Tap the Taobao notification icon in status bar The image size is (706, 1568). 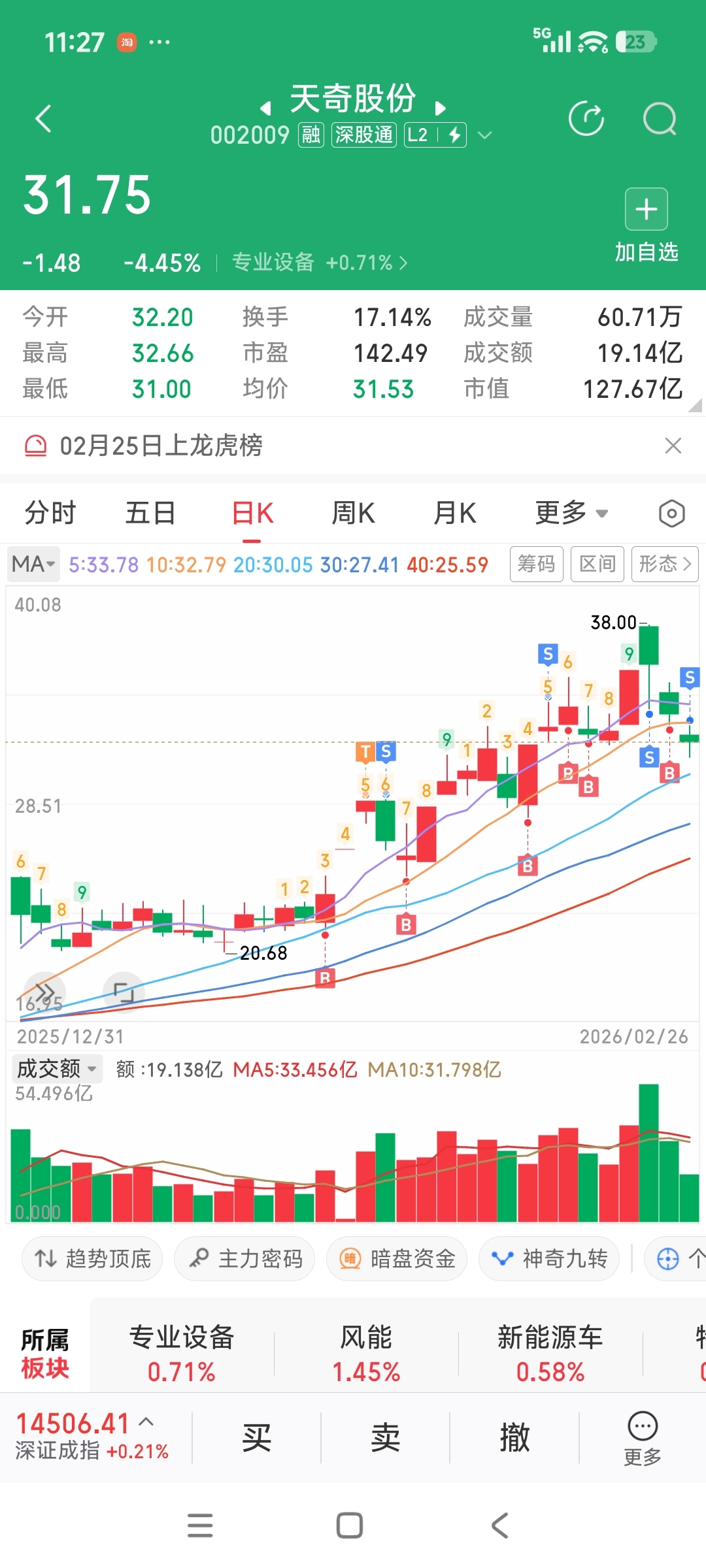[127, 42]
